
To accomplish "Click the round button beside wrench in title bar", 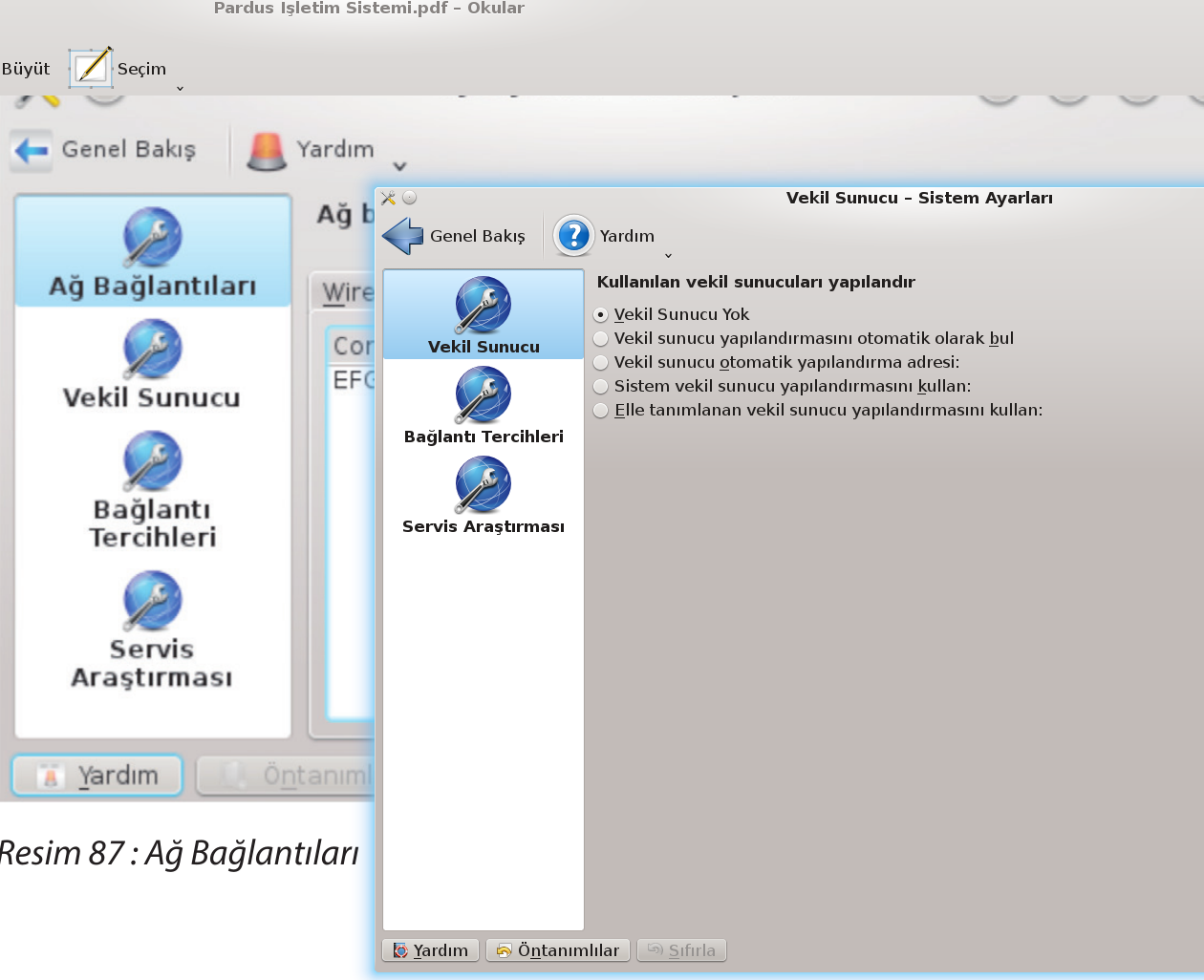I will tap(410, 198).
